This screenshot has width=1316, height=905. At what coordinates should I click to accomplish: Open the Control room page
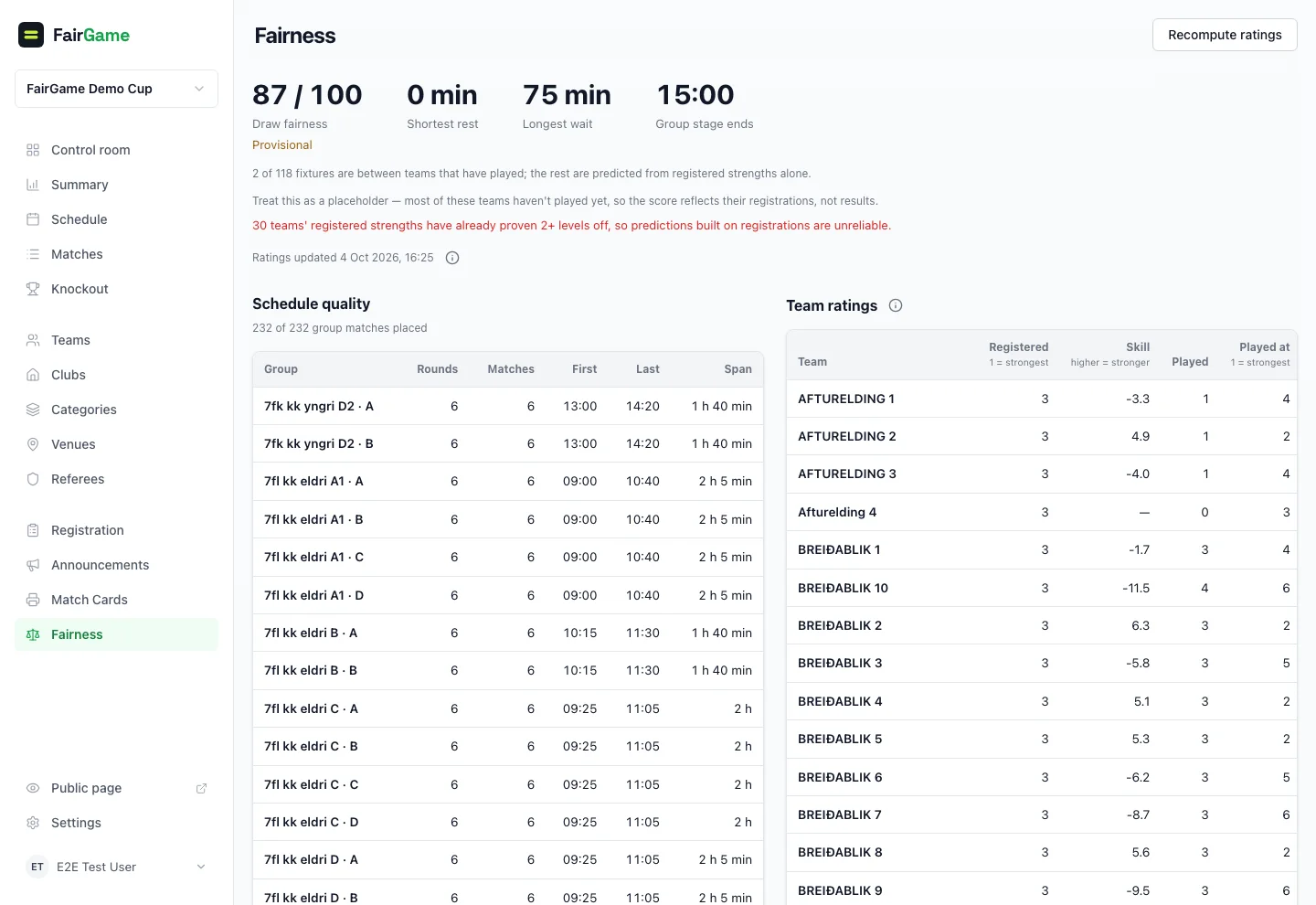tap(116, 150)
